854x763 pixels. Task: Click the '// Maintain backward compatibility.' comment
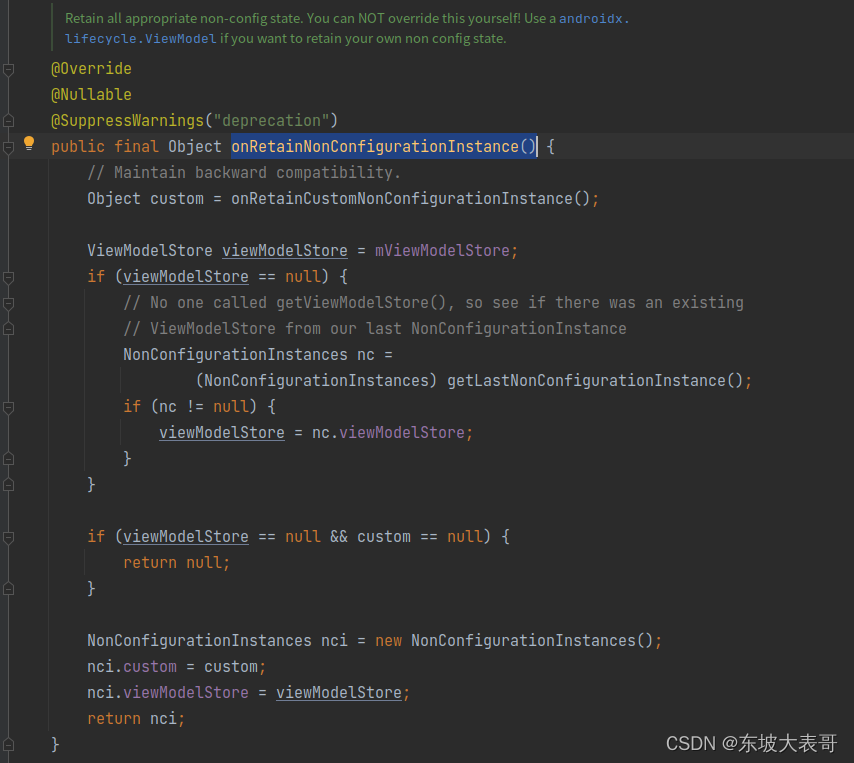(x=244, y=173)
